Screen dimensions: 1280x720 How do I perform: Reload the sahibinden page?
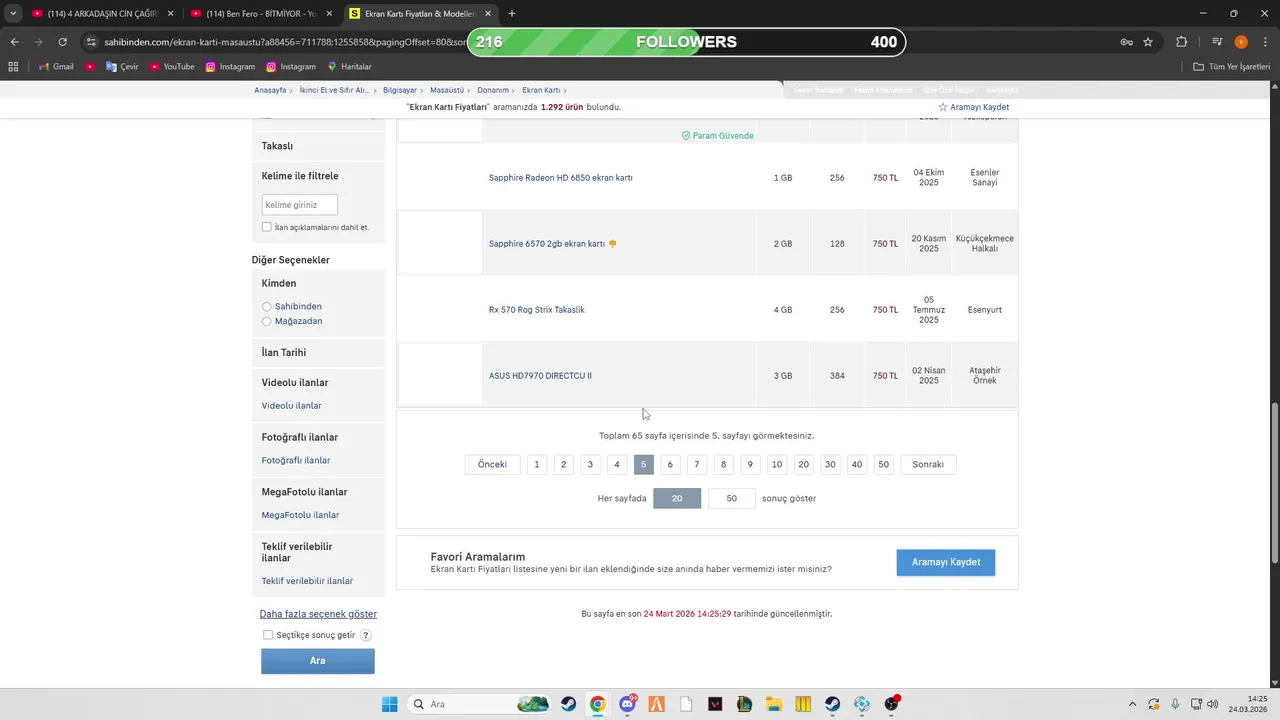pyautogui.click(x=62, y=42)
